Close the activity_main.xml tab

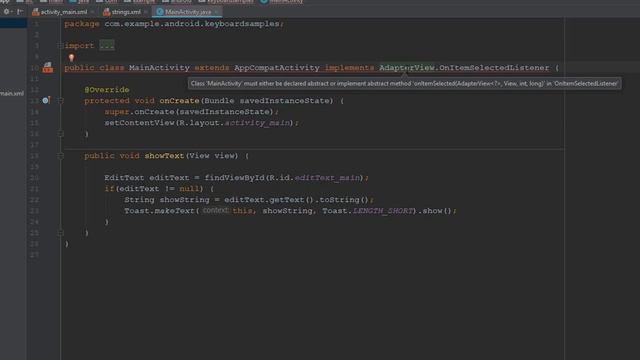(x=92, y=12)
